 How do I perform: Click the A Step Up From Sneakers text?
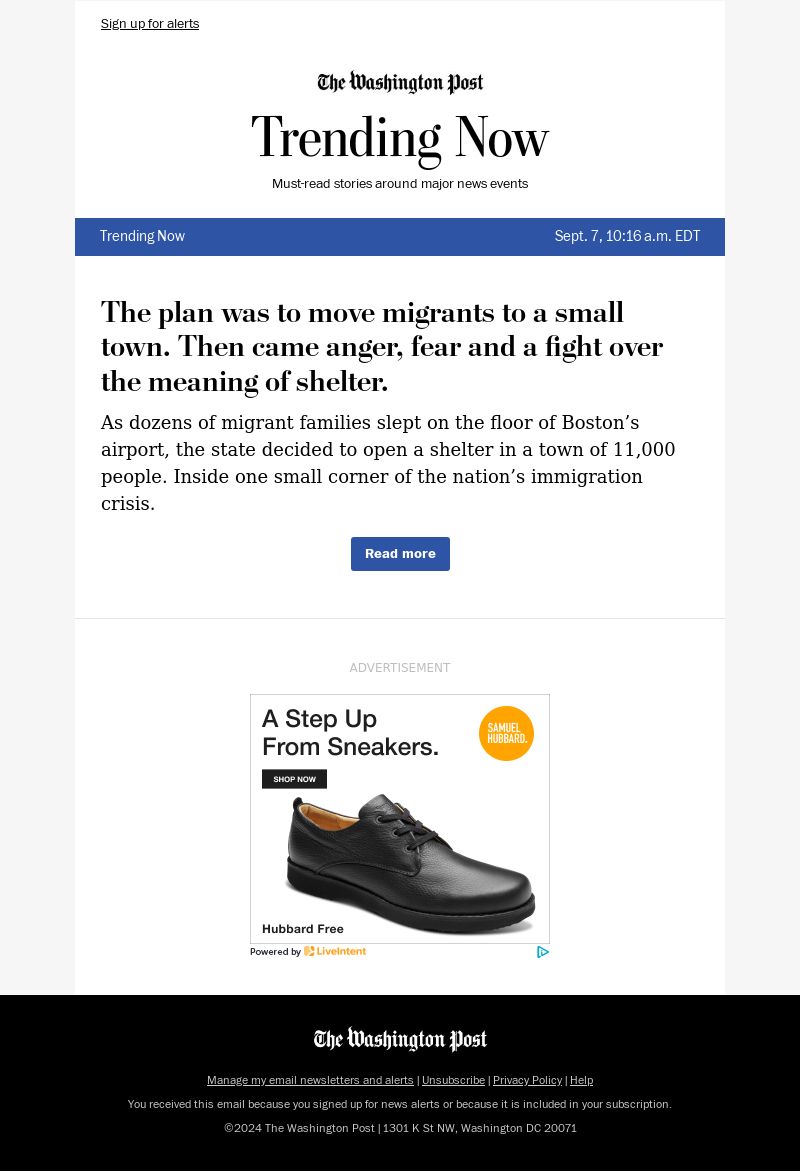tap(350, 732)
